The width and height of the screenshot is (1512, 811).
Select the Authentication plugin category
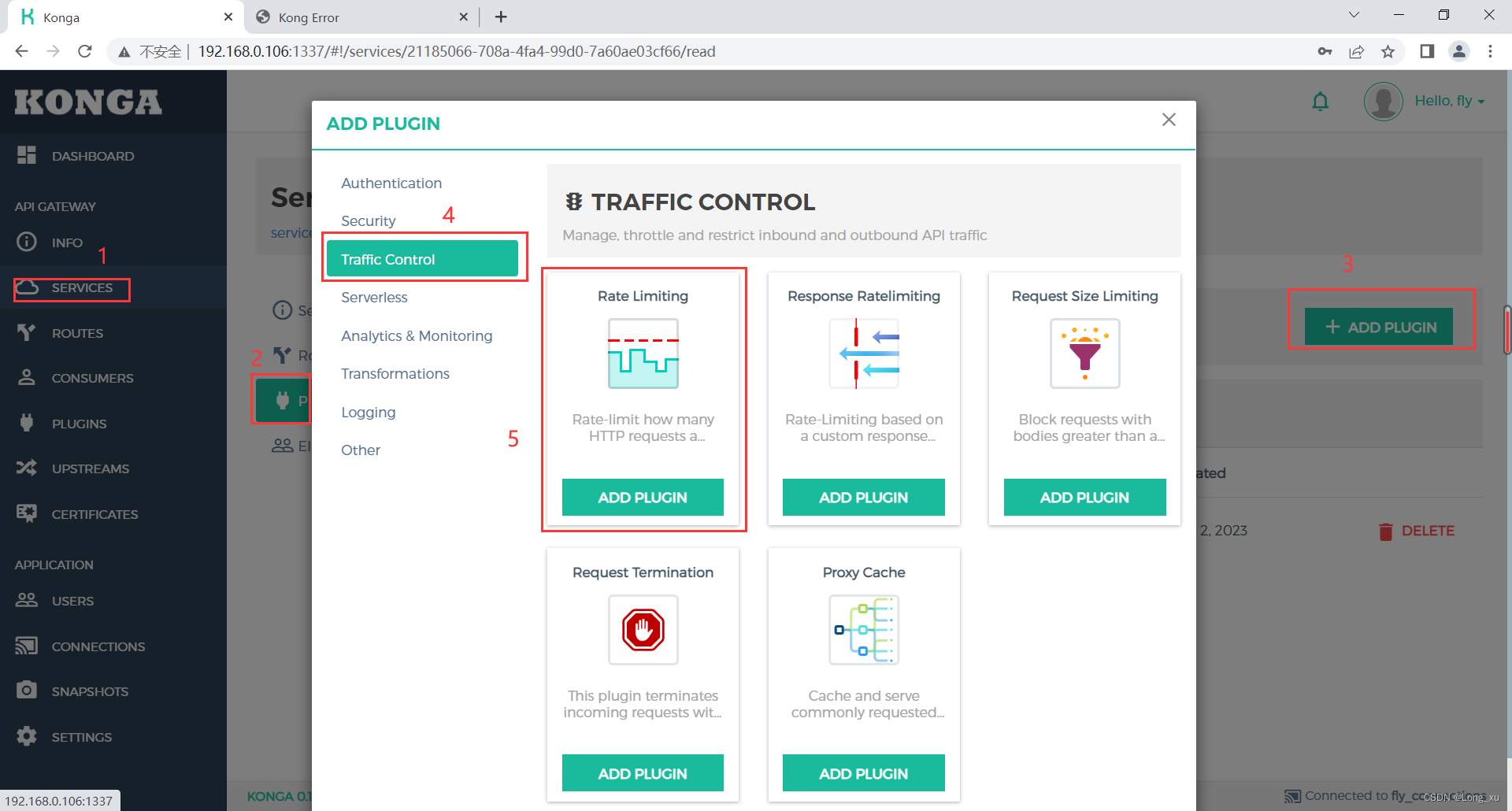tap(391, 183)
